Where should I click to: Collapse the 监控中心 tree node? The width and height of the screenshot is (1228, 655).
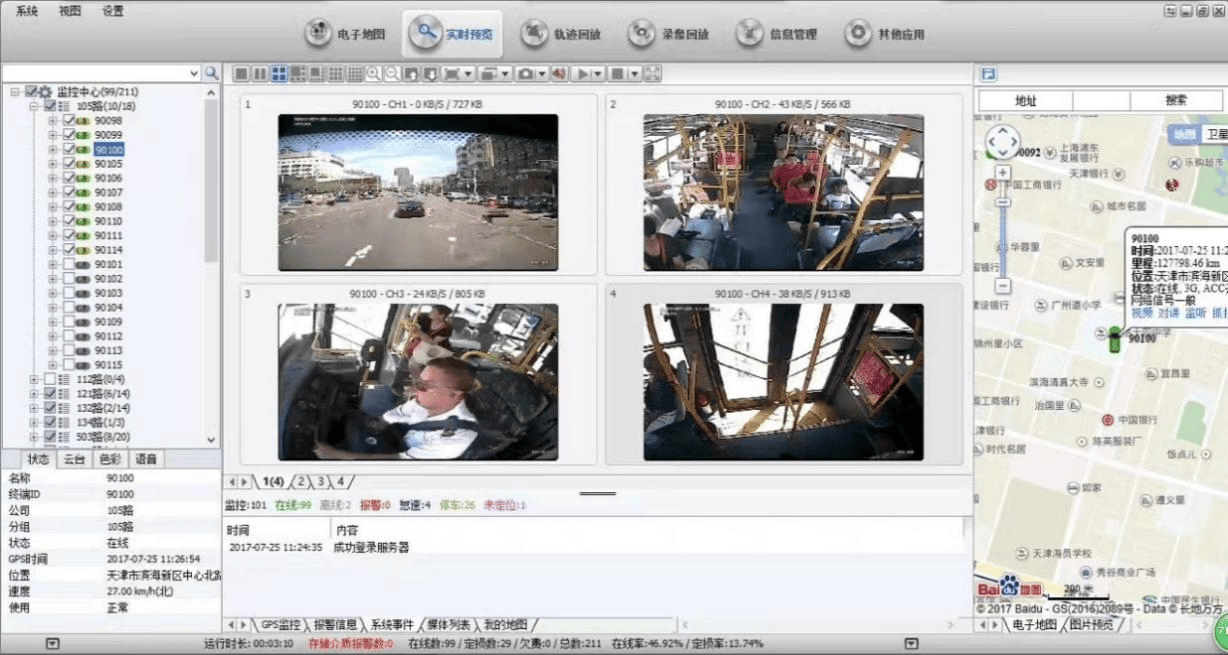click(x=15, y=91)
